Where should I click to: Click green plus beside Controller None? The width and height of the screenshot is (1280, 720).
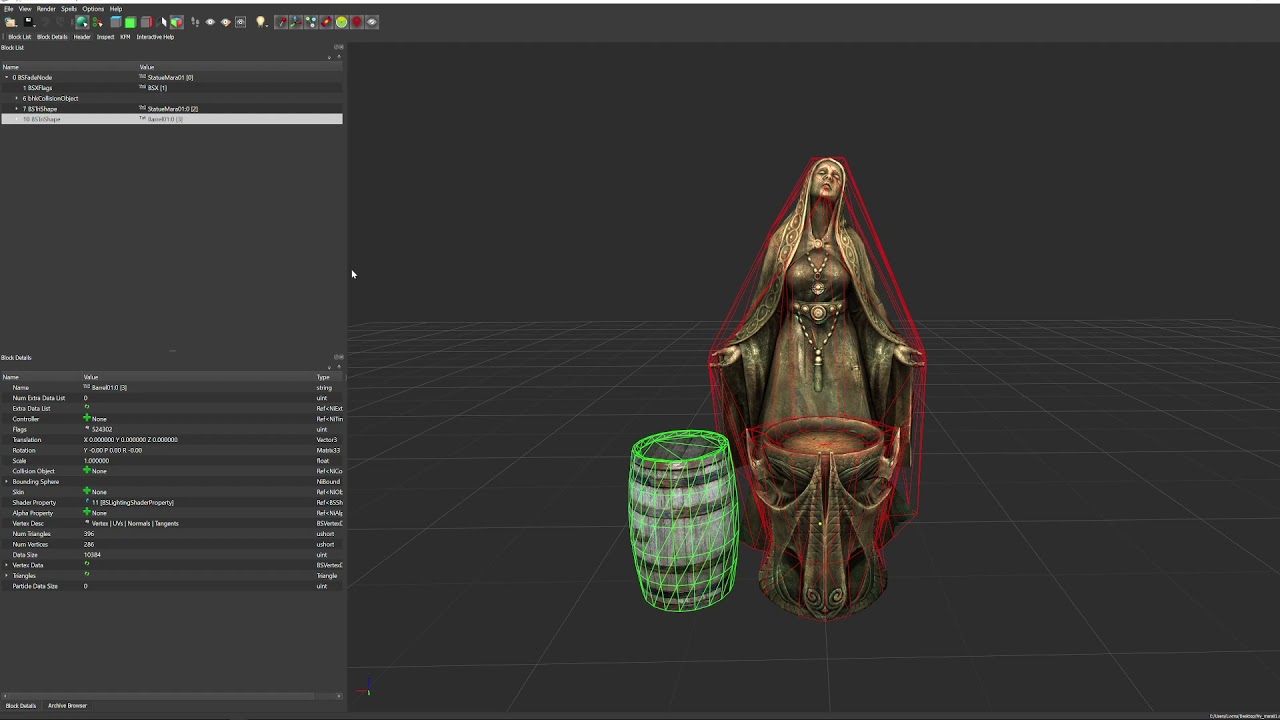[87, 418]
